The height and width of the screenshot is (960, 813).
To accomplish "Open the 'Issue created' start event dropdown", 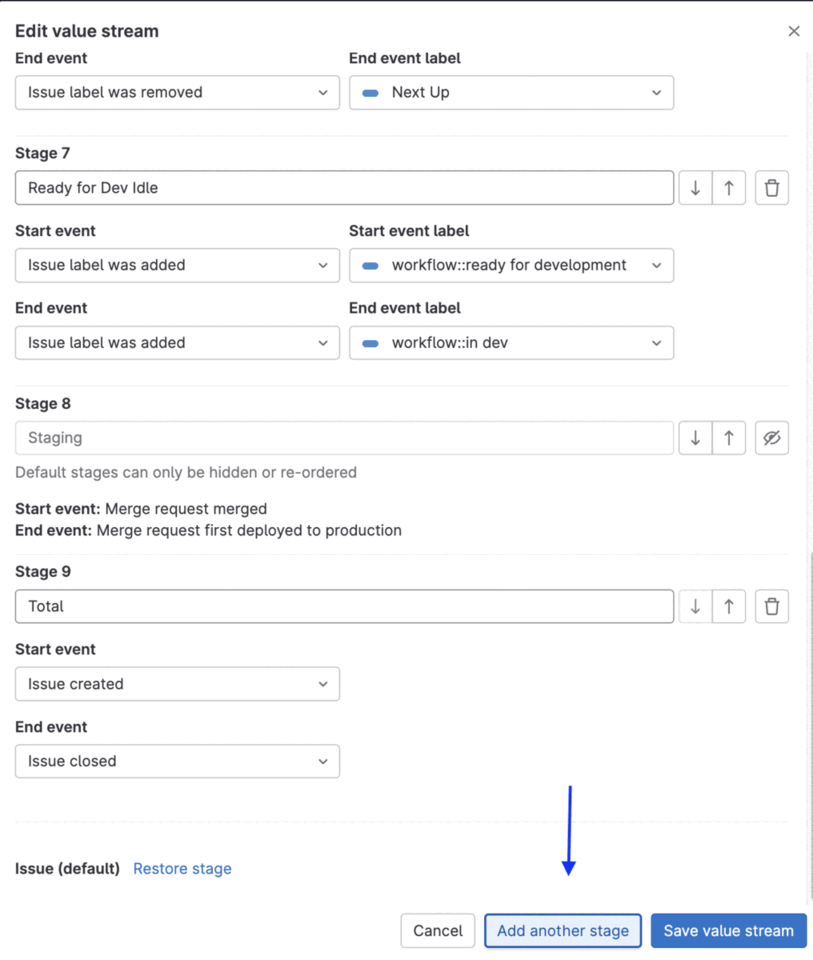I will click(x=177, y=684).
